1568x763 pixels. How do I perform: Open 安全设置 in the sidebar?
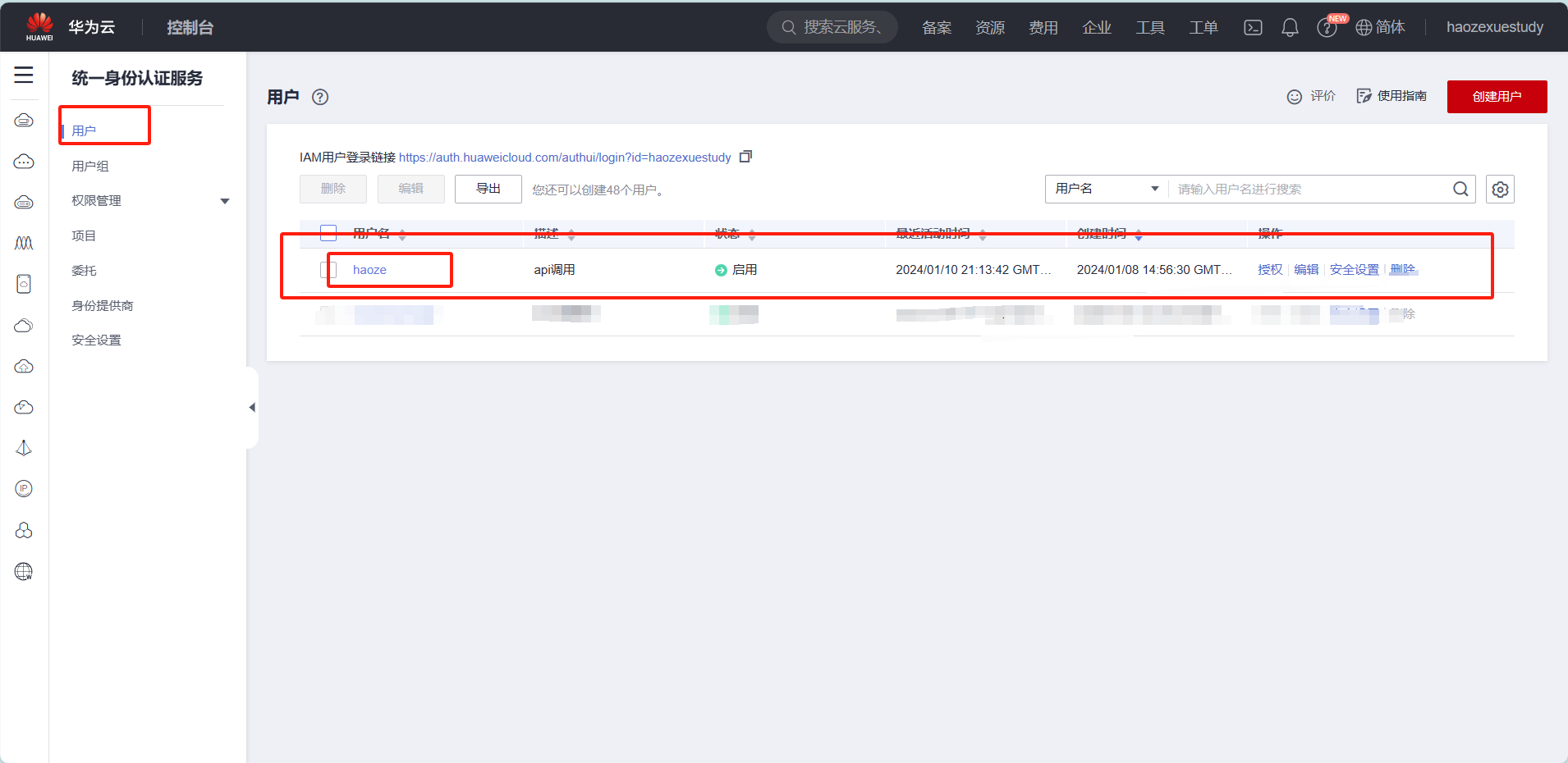tap(96, 340)
